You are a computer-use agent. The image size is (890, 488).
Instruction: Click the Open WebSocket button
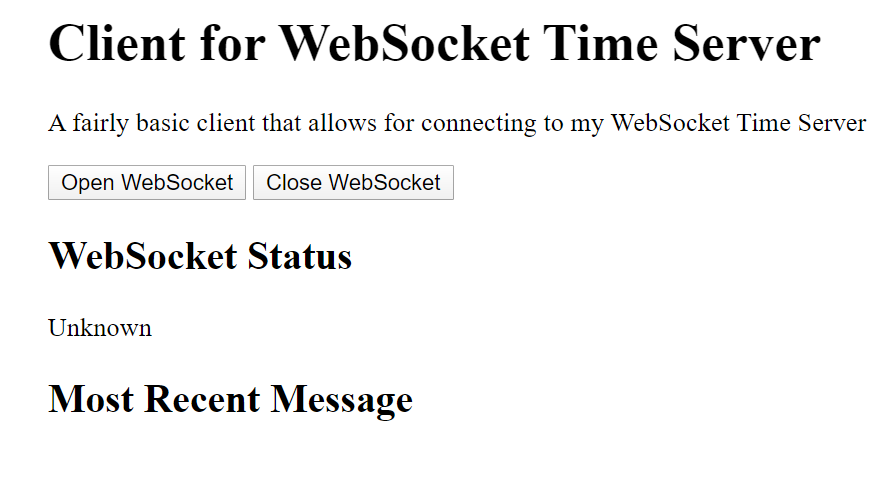(147, 183)
